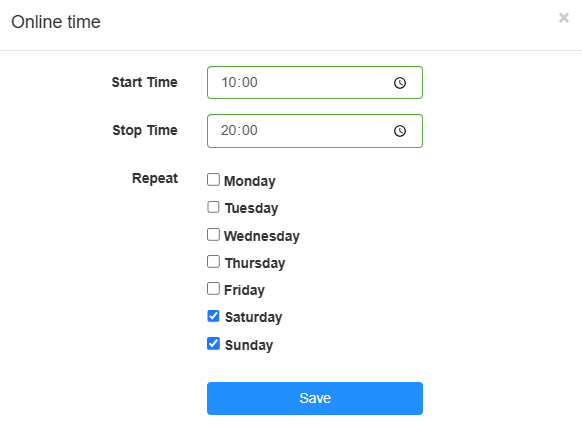Click the Wednesday label text
The image size is (582, 438).
coord(262,236)
